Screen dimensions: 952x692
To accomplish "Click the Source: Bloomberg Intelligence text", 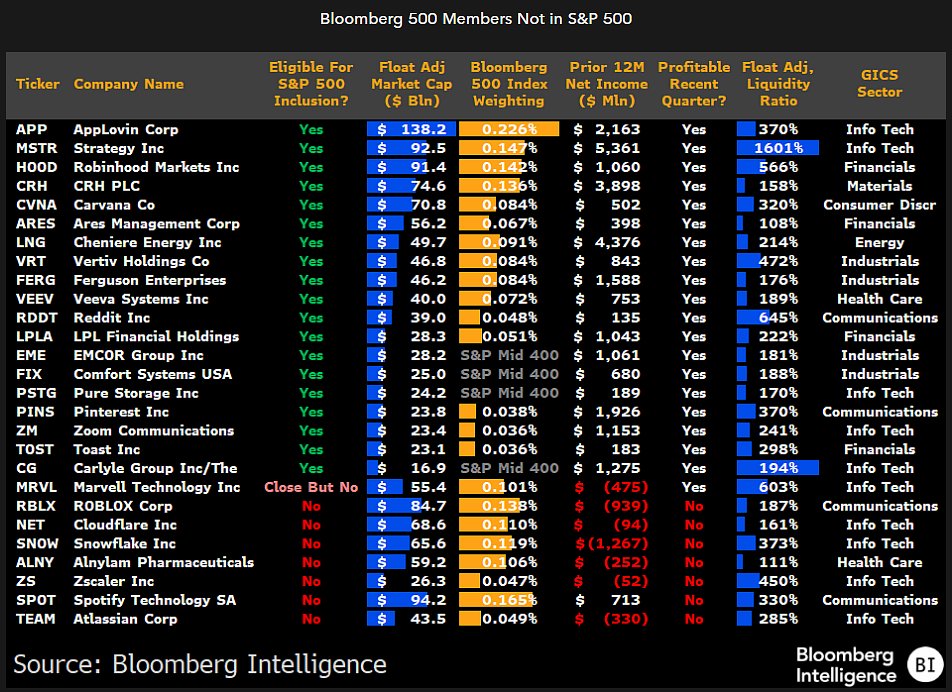I will point(200,663).
